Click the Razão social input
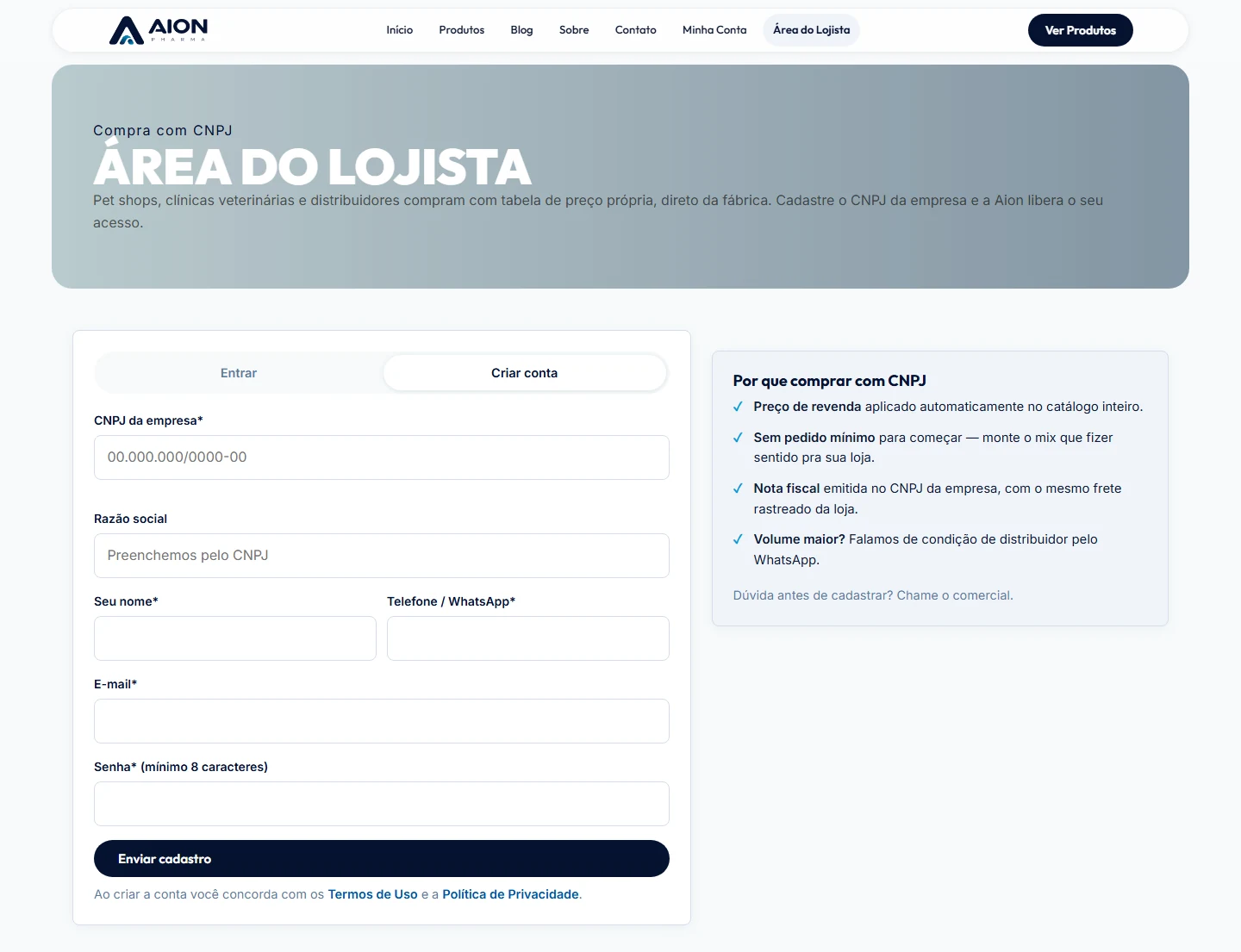The height and width of the screenshot is (952, 1241). click(382, 556)
